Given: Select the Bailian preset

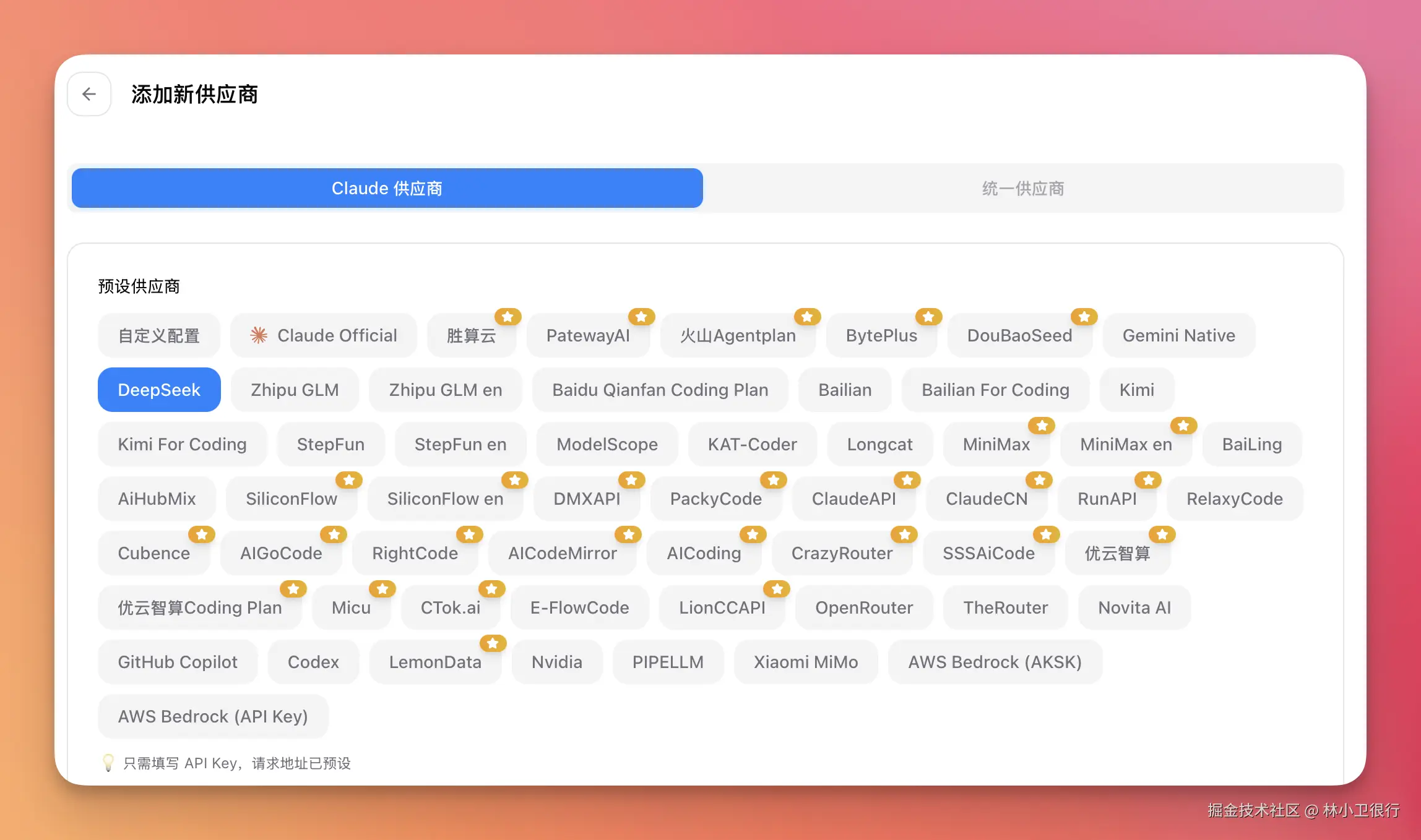Looking at the screenshot, I should [845, 390].
